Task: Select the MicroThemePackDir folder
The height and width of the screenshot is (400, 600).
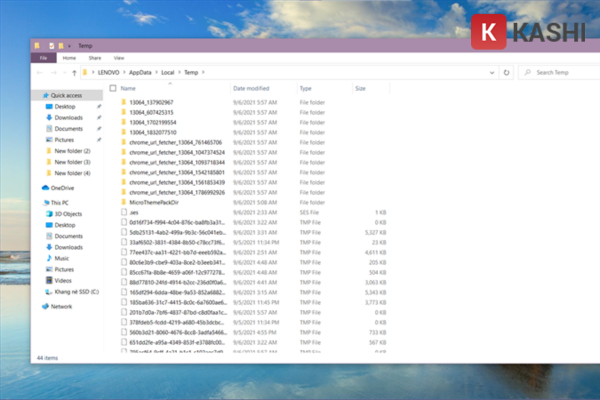Action: 154,202
